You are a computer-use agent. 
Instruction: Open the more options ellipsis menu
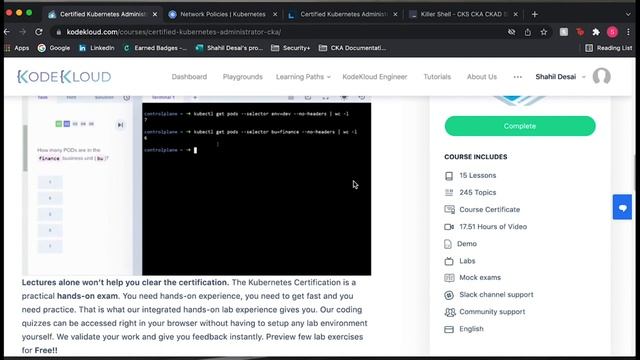(x=518, y=77)
